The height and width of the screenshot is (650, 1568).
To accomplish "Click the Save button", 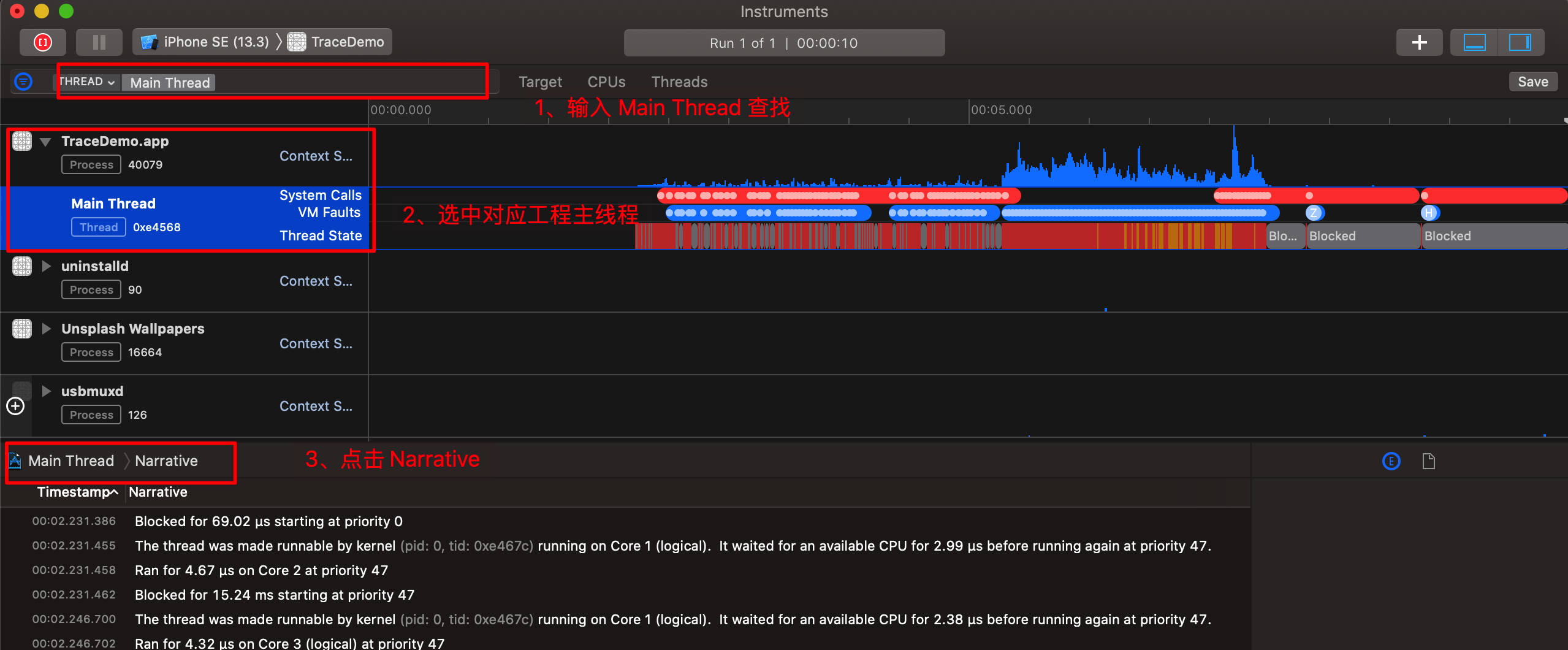I will coord(1532,82).
